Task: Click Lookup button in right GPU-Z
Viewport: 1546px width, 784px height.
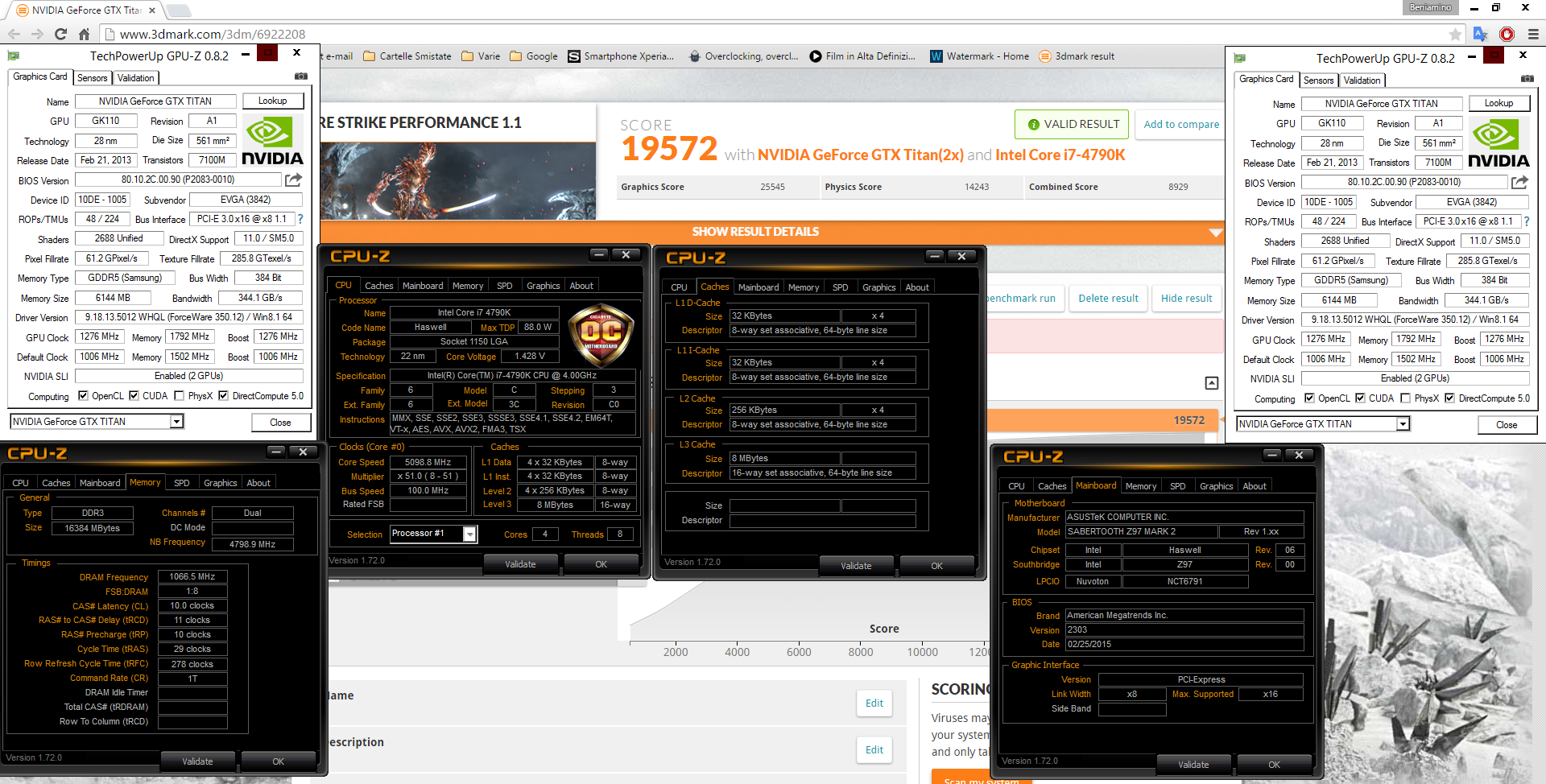Action: [1498, 103]
